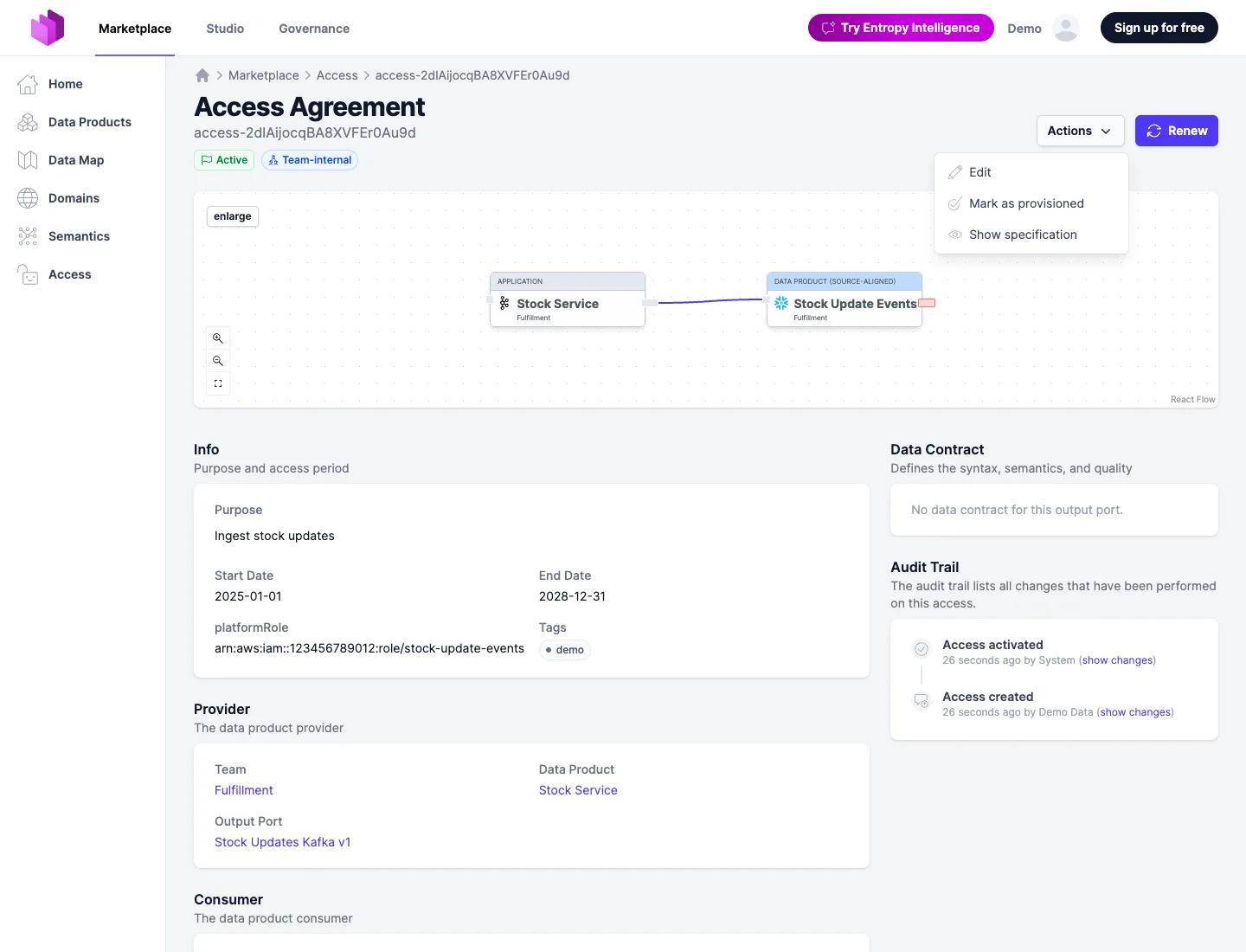Click the Data Products cubes icon
This screenshot has width=1246, height=952.
tap(28, 122)
